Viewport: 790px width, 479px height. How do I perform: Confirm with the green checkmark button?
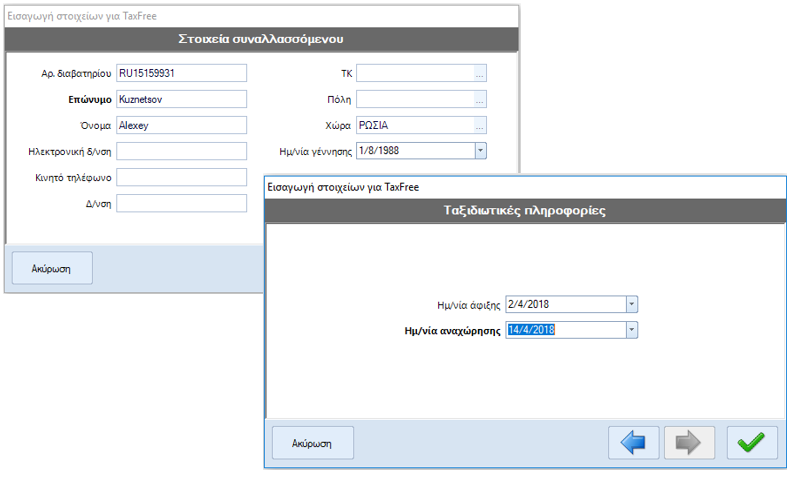(752, 443)
